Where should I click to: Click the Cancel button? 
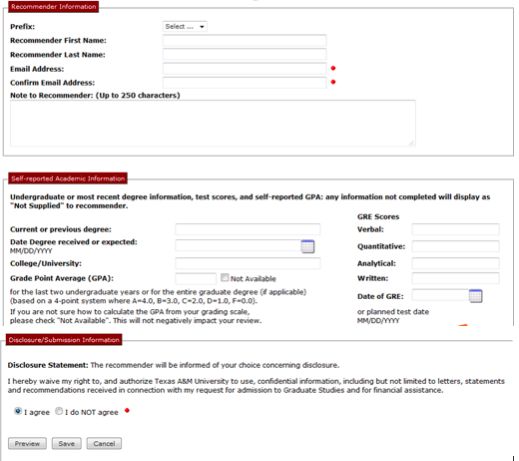(x=104, y=444)
